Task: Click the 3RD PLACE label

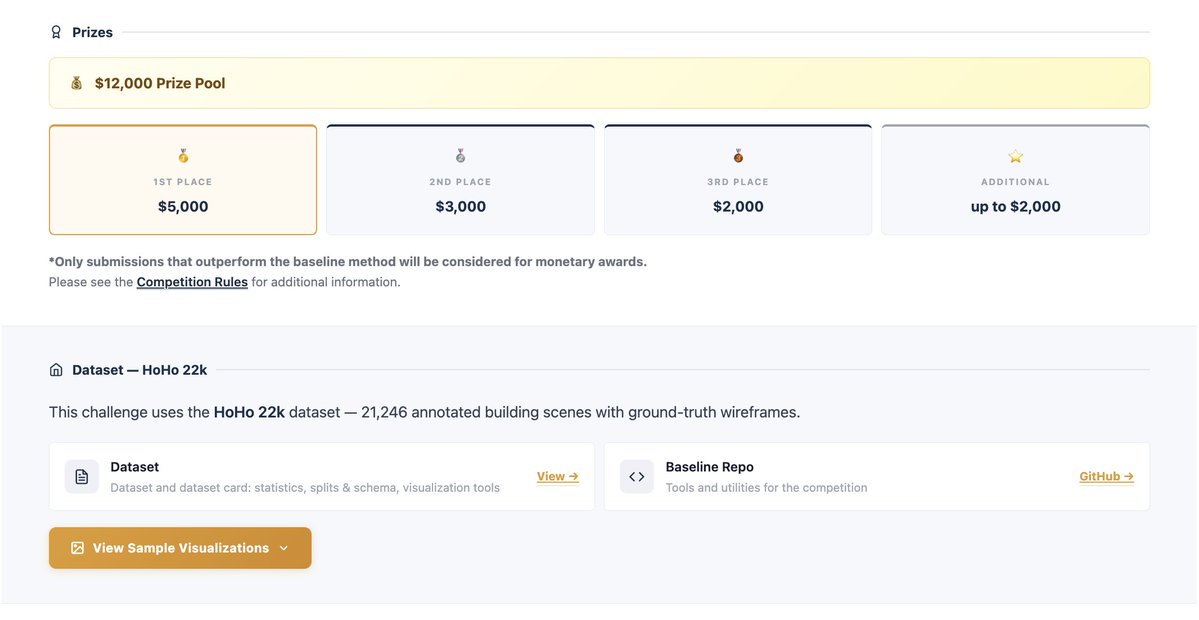Action: pos(738,182)
